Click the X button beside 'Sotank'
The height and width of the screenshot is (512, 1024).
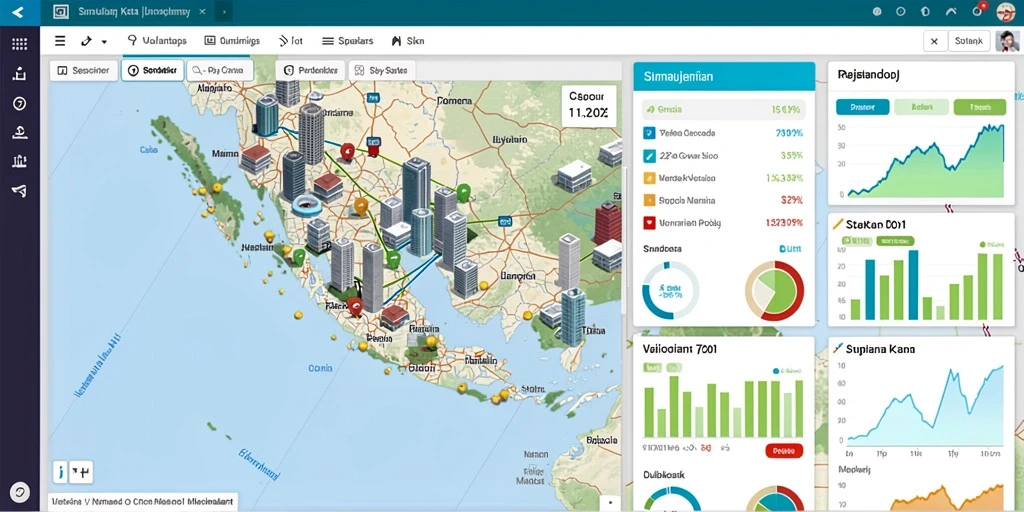pyautogui.click(x=935, y=41)
